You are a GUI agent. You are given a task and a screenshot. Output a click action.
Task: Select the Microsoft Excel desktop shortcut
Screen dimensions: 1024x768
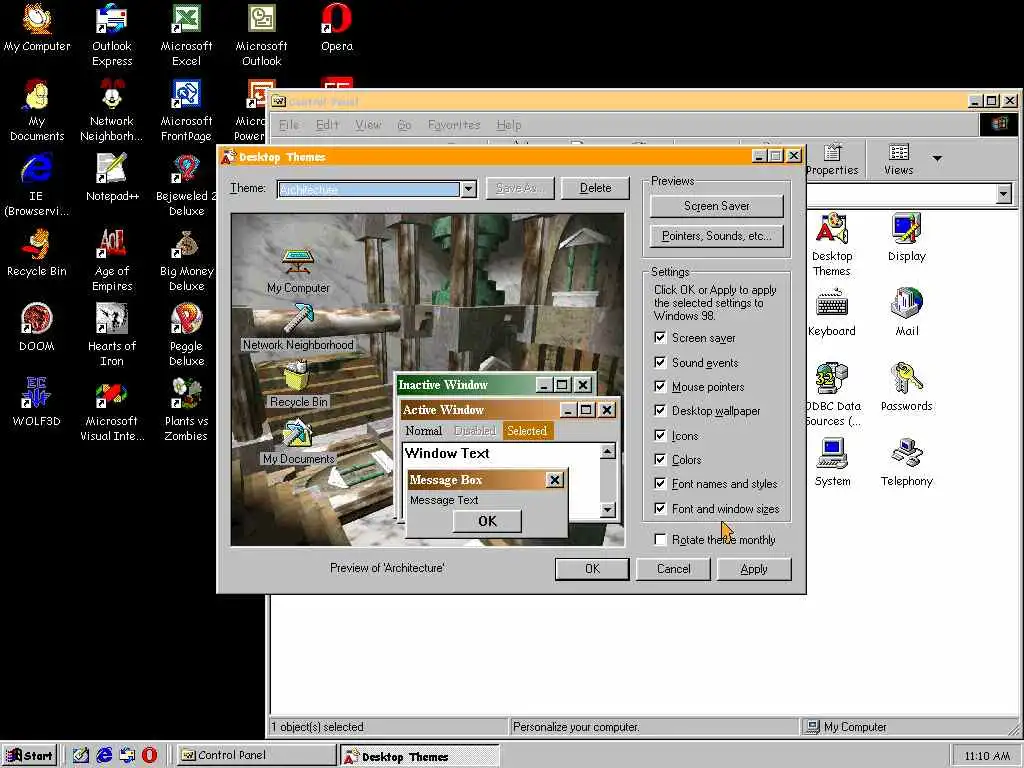[x=186, y=35]
